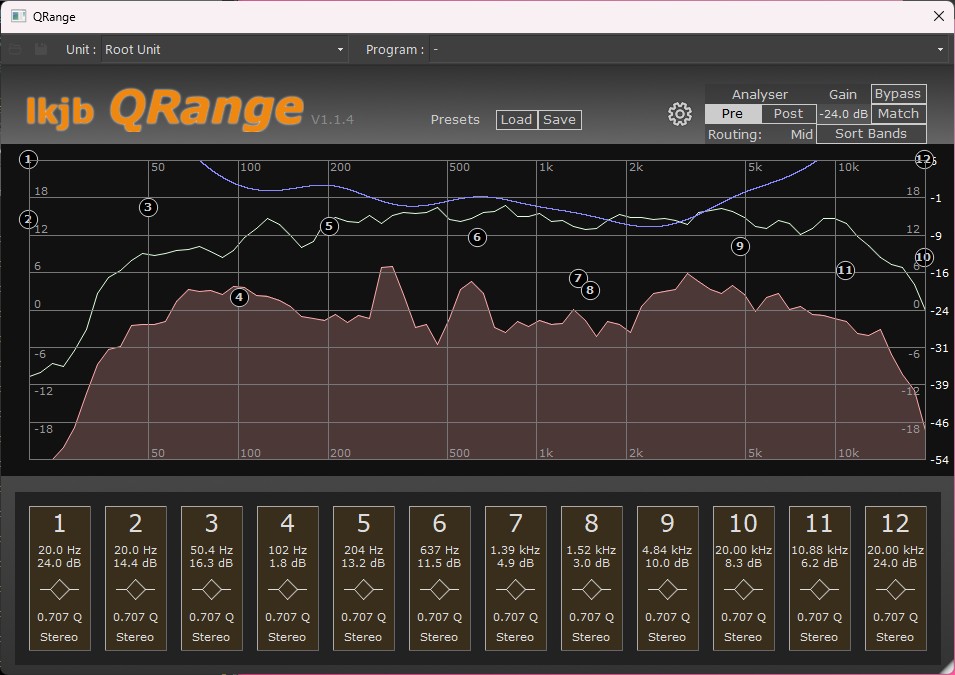Load a preset with Load button
This screenshot has width=955, height=675.
pos(516,120)
